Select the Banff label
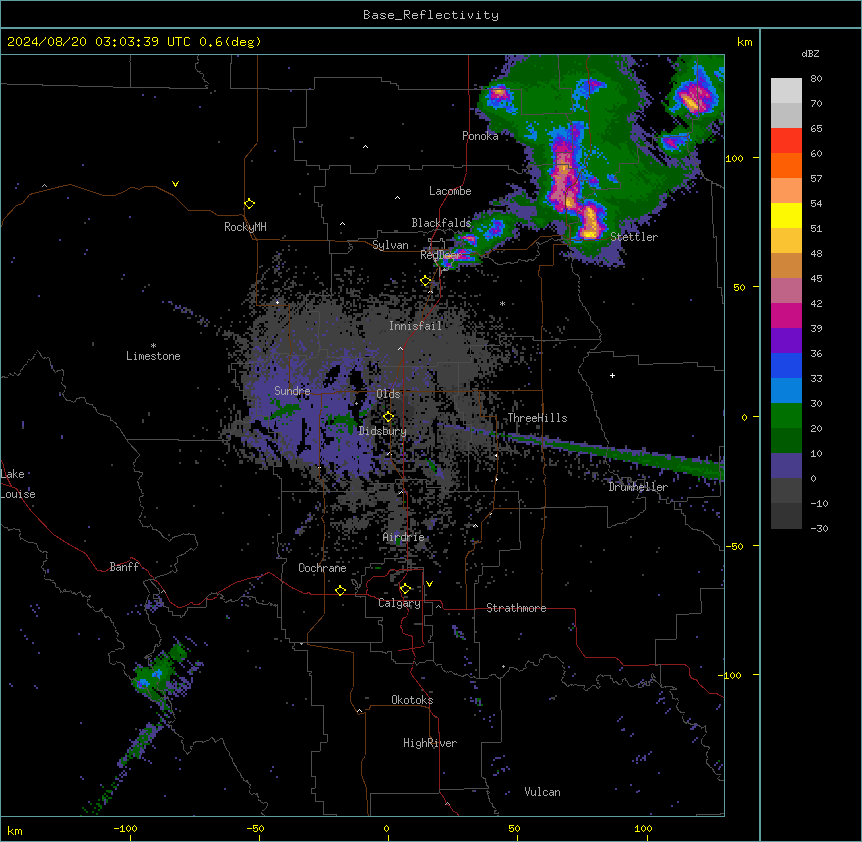This screenshot has height=842, width=862. pos(124,567)
